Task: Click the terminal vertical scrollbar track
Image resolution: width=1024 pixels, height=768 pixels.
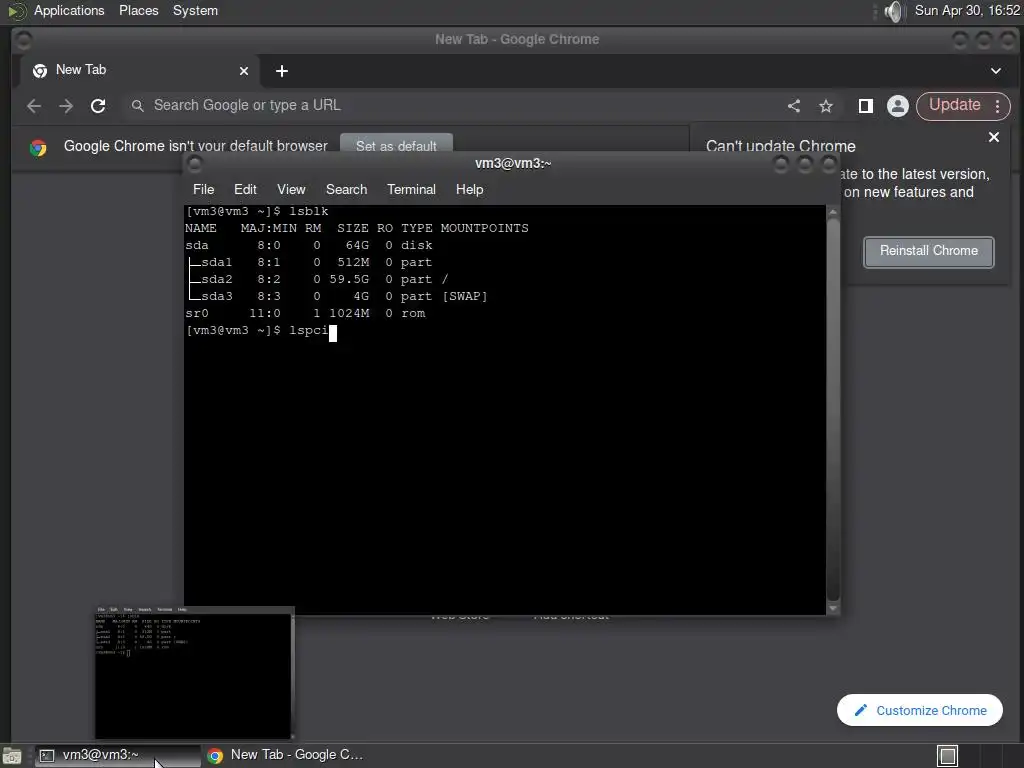Action: tap(833, 410)
